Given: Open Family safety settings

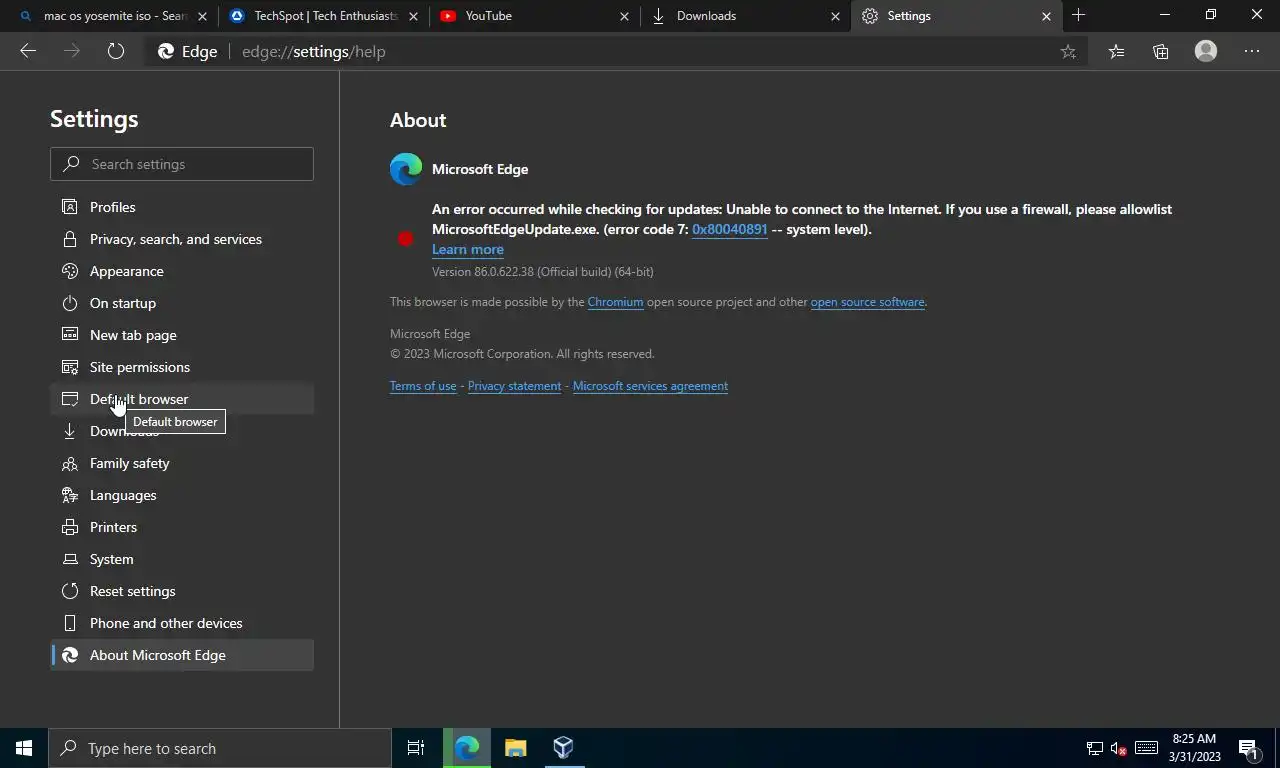Looking at the screenshot, I should point(182,463).
